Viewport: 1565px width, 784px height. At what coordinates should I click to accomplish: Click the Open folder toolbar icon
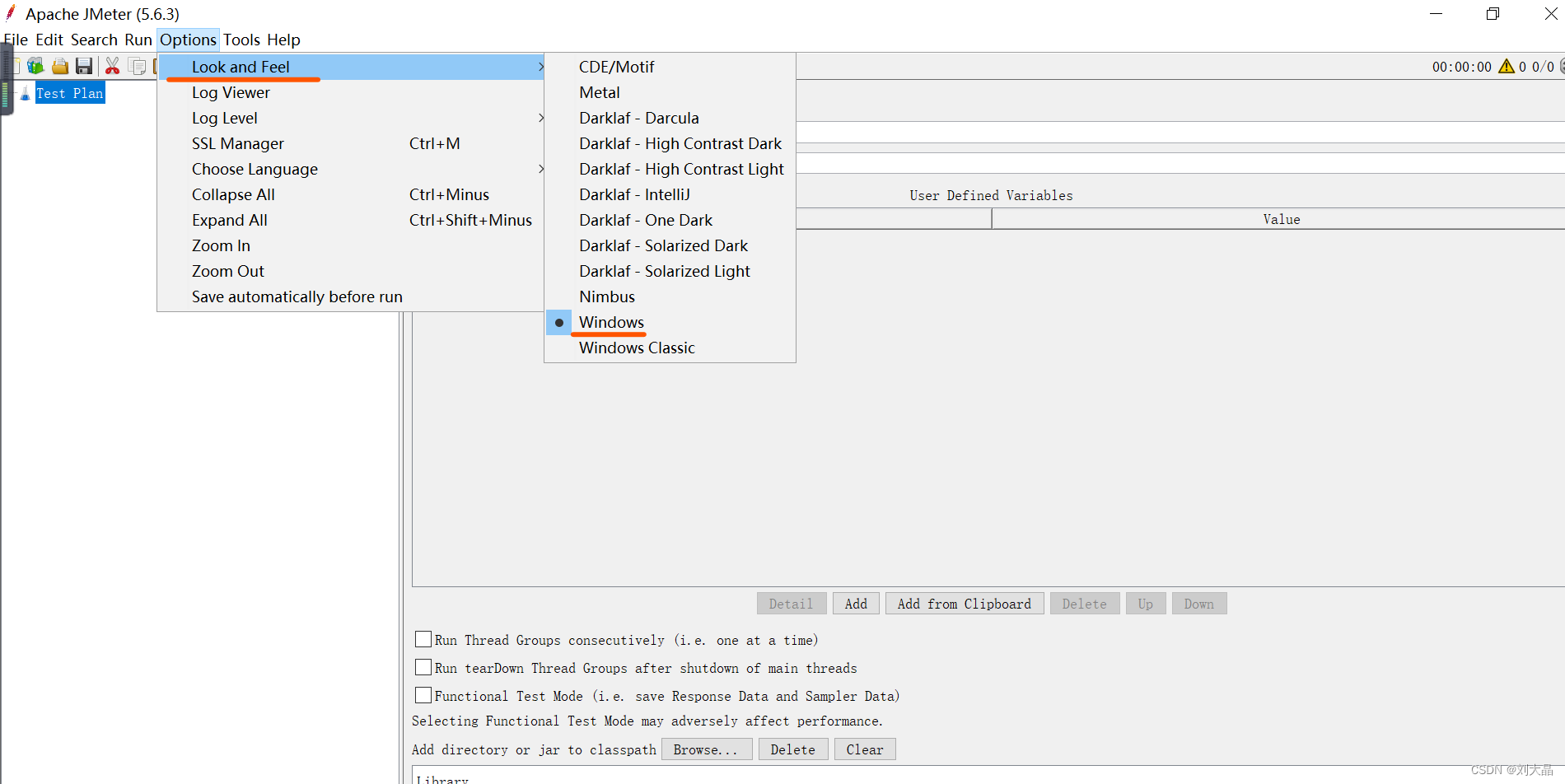tap(60, 67)
